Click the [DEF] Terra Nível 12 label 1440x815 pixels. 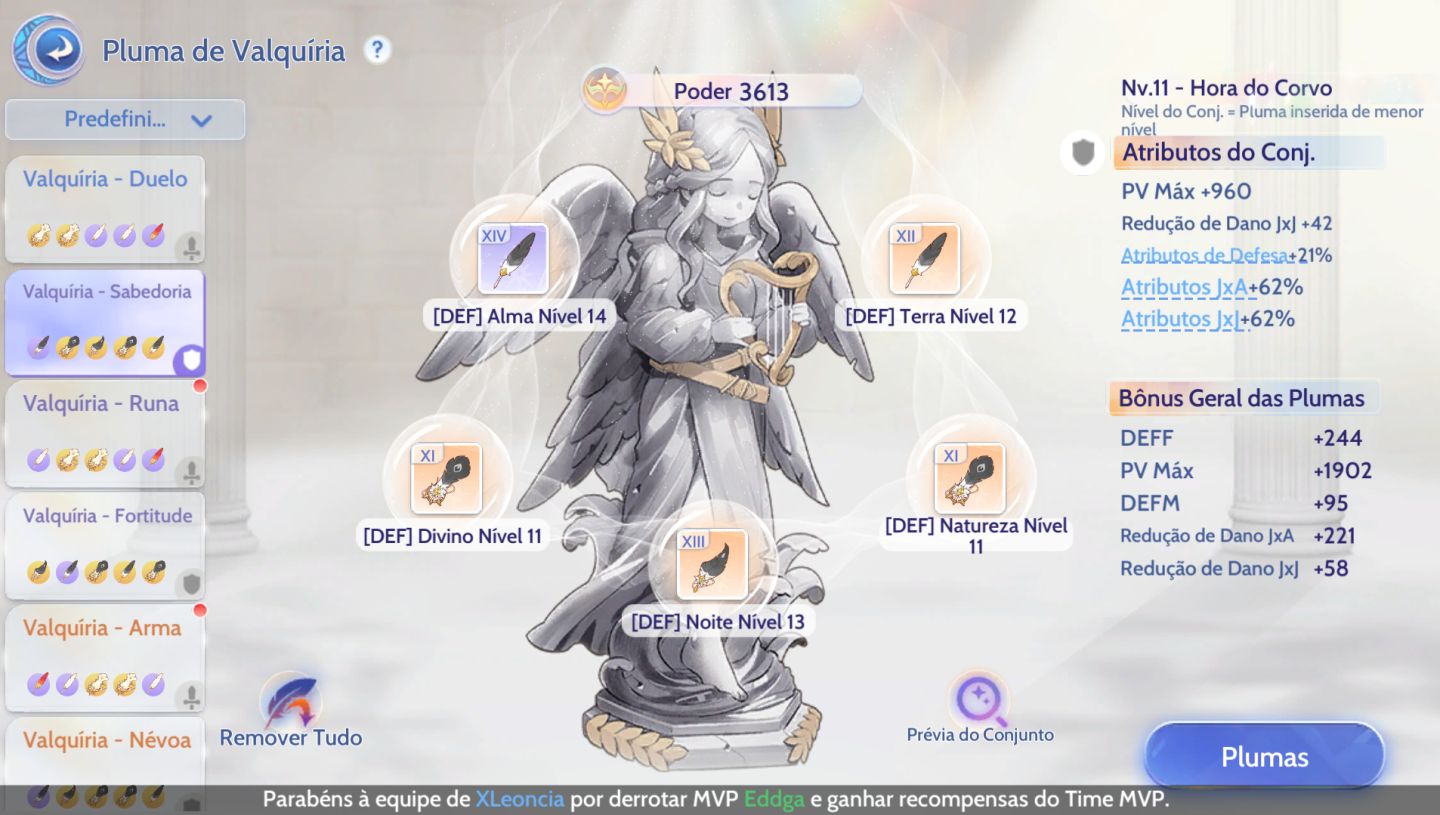tap(930, 316)
